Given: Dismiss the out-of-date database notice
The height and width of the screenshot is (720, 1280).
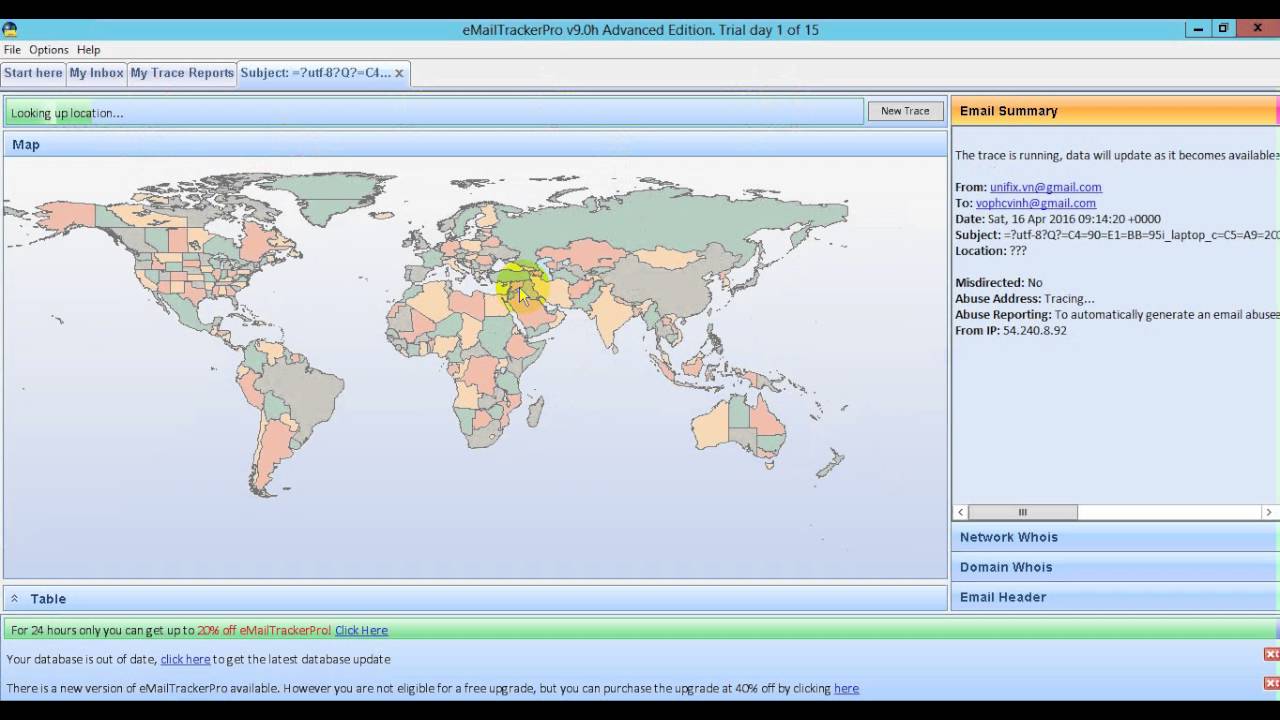Looking at the screenshot, I should [x=1271, y=654].
